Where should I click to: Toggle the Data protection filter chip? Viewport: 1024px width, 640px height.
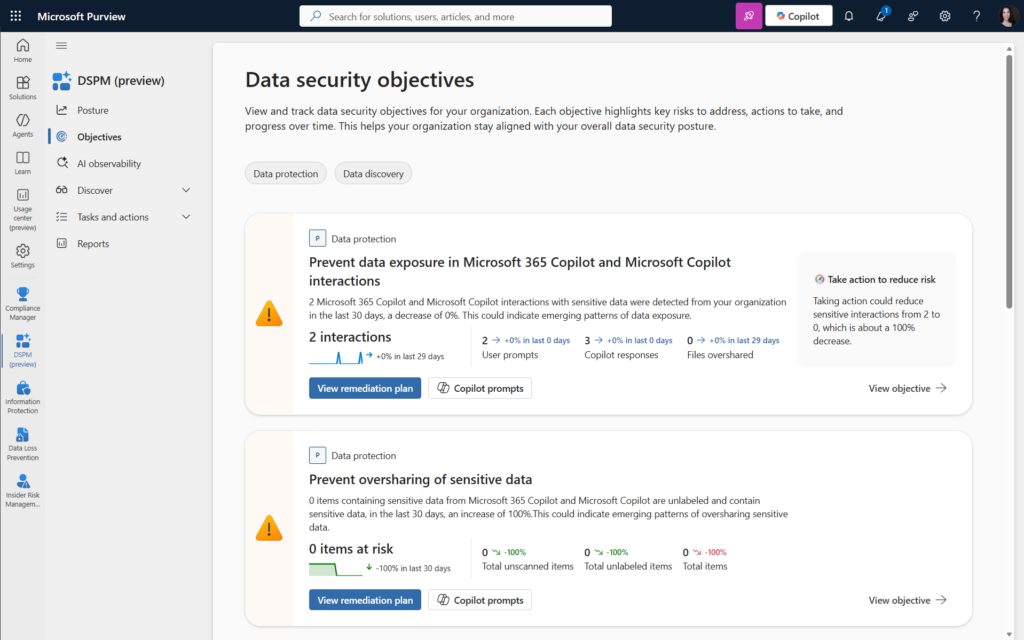coord(286,174)
